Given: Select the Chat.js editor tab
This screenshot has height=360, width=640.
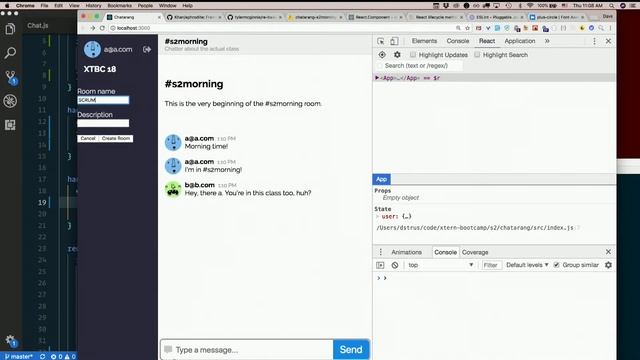Looking at the screenshot, I should pos(38,25).
